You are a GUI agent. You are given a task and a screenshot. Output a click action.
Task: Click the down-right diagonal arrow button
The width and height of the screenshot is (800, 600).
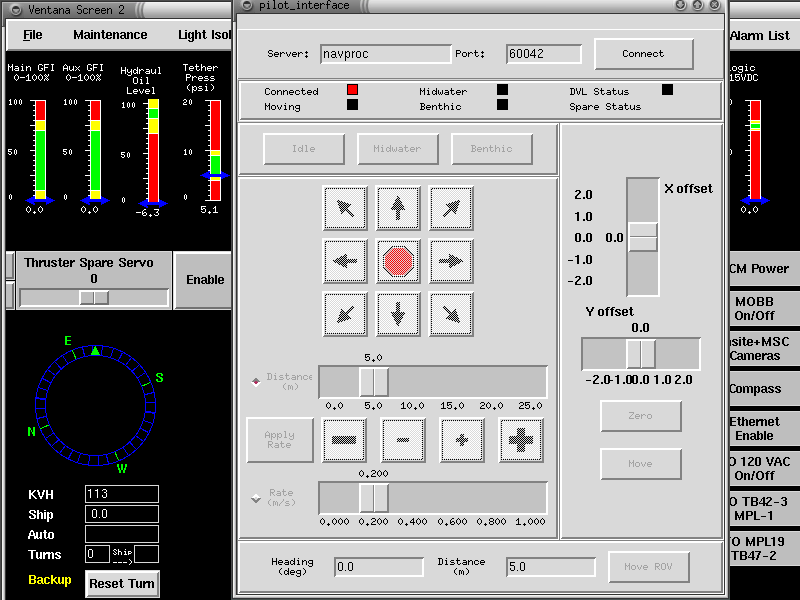coord(451,314)
